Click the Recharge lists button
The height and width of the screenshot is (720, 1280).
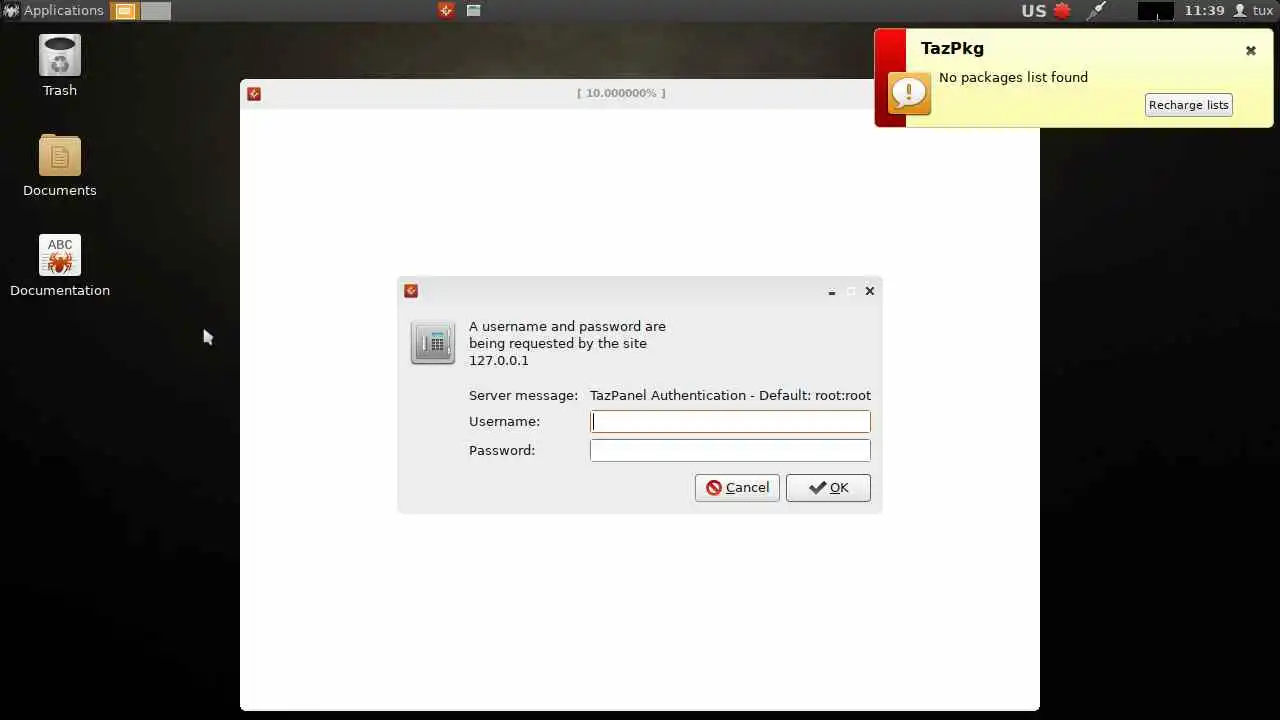[1188, 105]
